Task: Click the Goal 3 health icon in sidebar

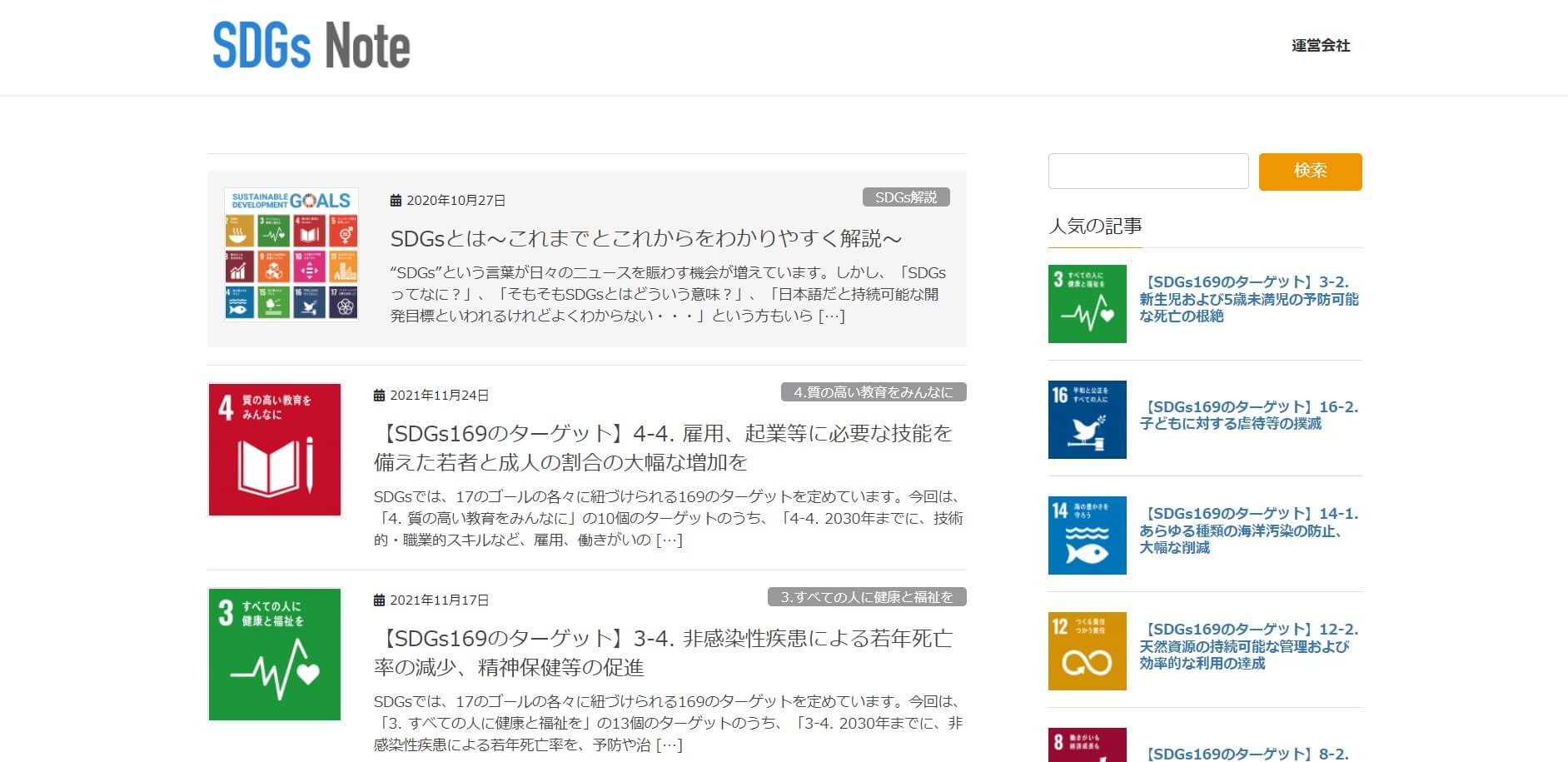Action: click(1086, 303)
